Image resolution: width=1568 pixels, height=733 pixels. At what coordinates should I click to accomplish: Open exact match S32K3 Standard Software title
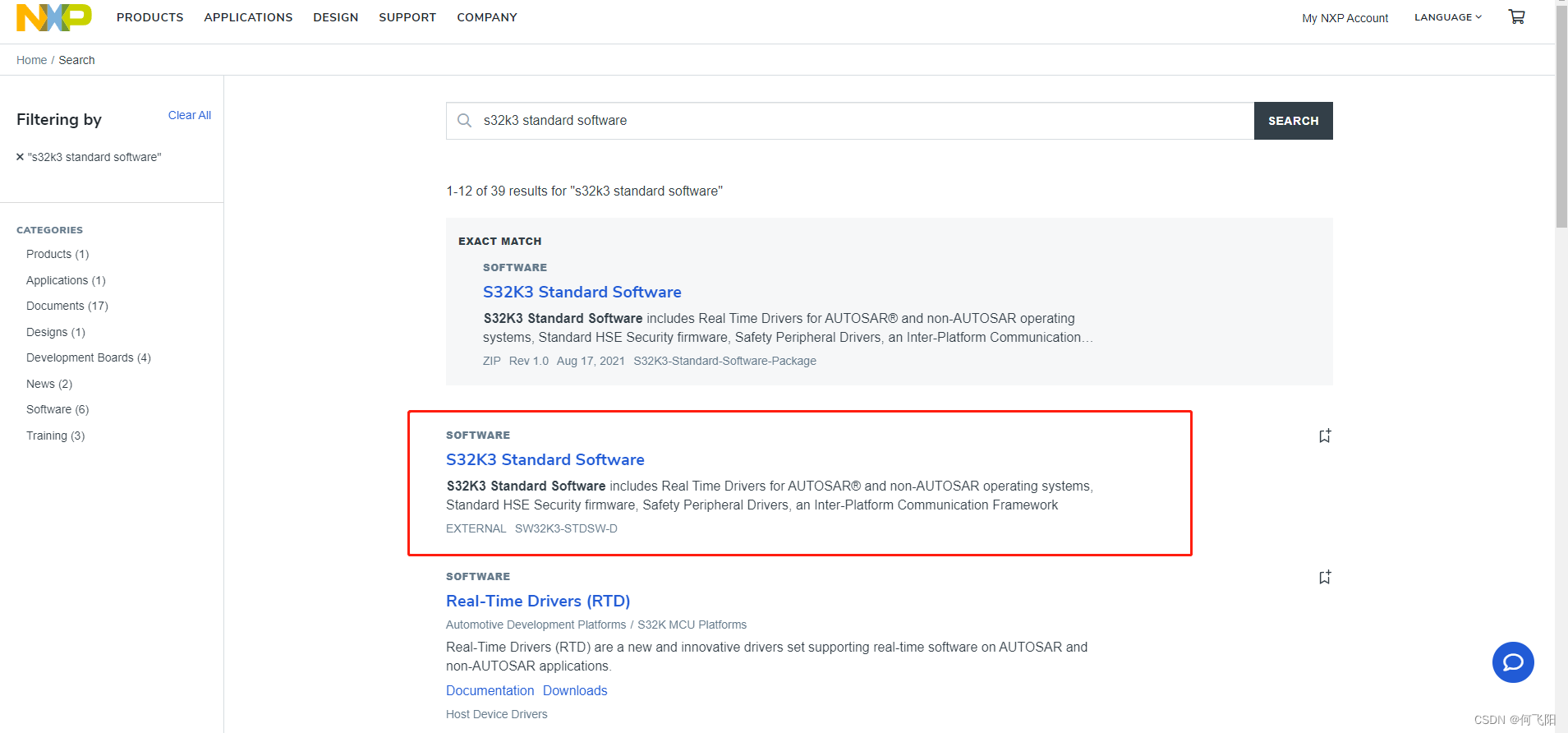coord(582,292)
